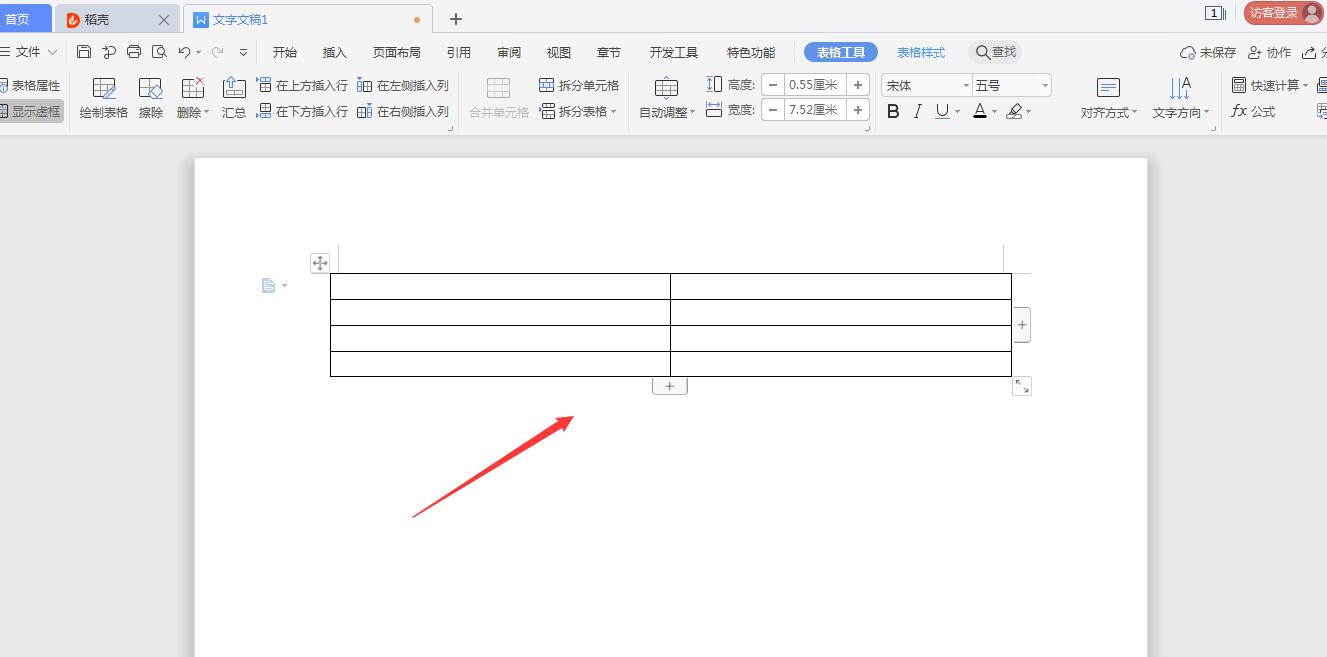The image size is (1327, 657).
Task: Open the font color A picker
Action: pos(981,112)
